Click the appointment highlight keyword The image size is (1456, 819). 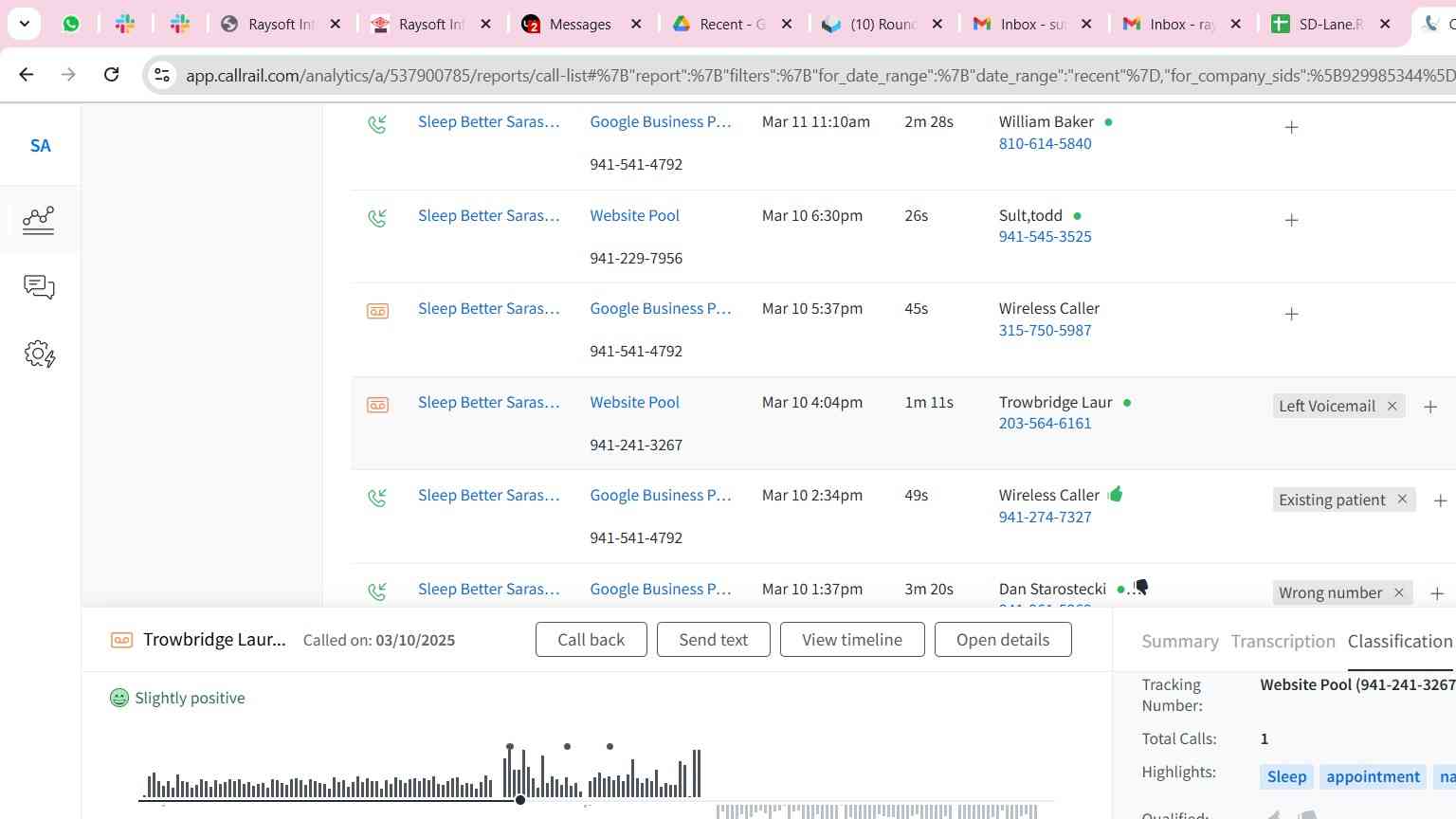(x=1373, y=776)
